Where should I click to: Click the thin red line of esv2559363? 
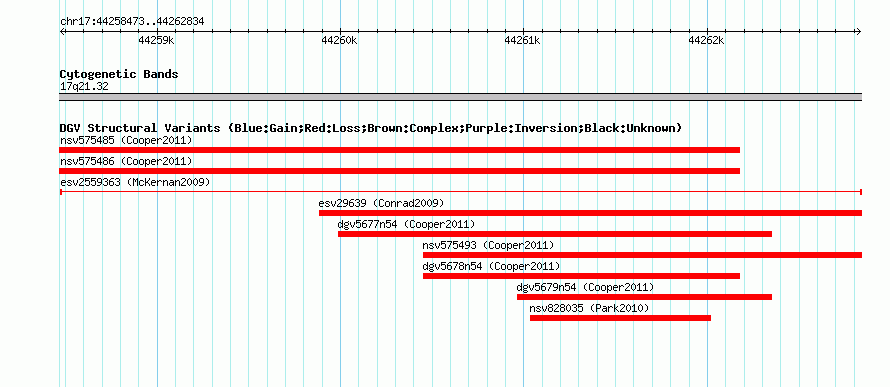461,192
